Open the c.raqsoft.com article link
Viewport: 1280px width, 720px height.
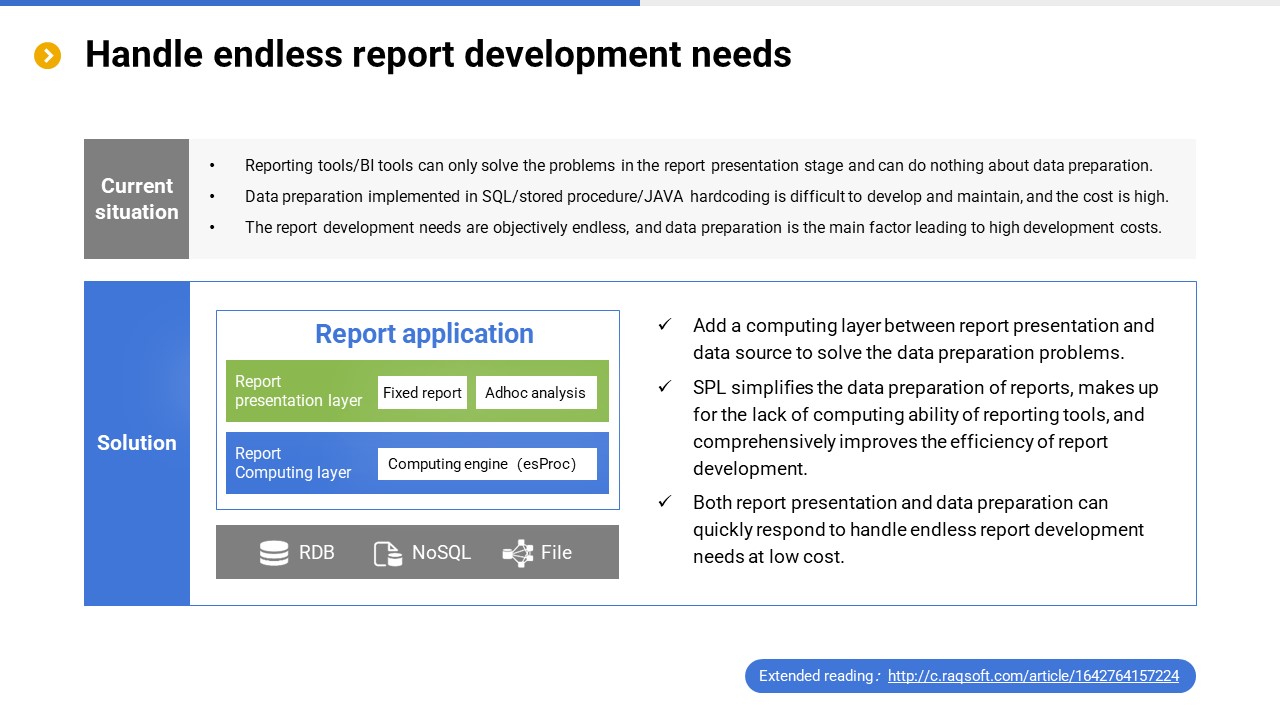tap(1033, 676)
